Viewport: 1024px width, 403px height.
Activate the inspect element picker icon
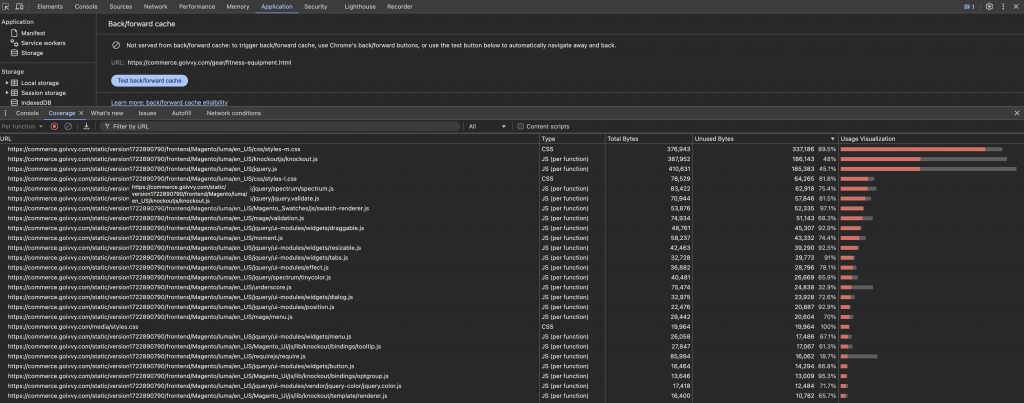7,6
